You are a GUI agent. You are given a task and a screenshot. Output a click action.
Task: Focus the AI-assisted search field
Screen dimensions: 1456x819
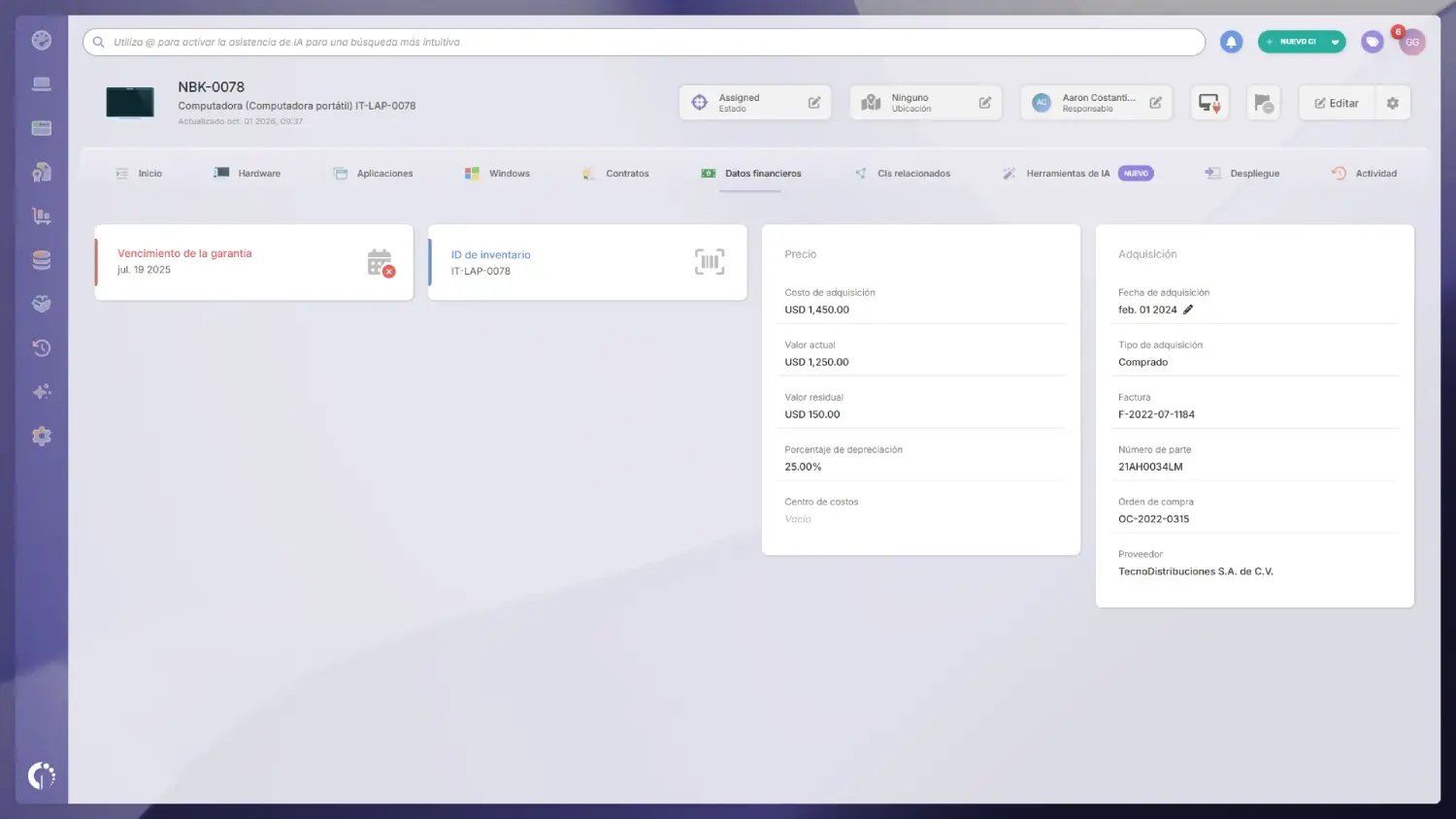tap(644, 42)
